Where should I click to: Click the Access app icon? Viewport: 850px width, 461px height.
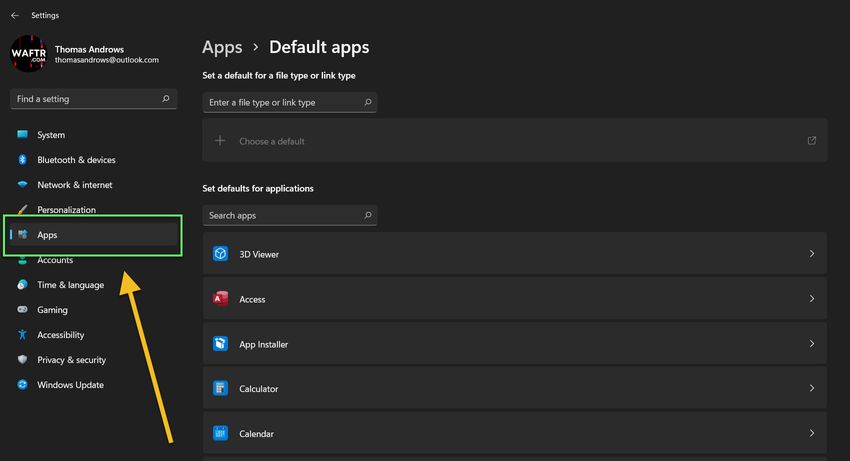220,299
